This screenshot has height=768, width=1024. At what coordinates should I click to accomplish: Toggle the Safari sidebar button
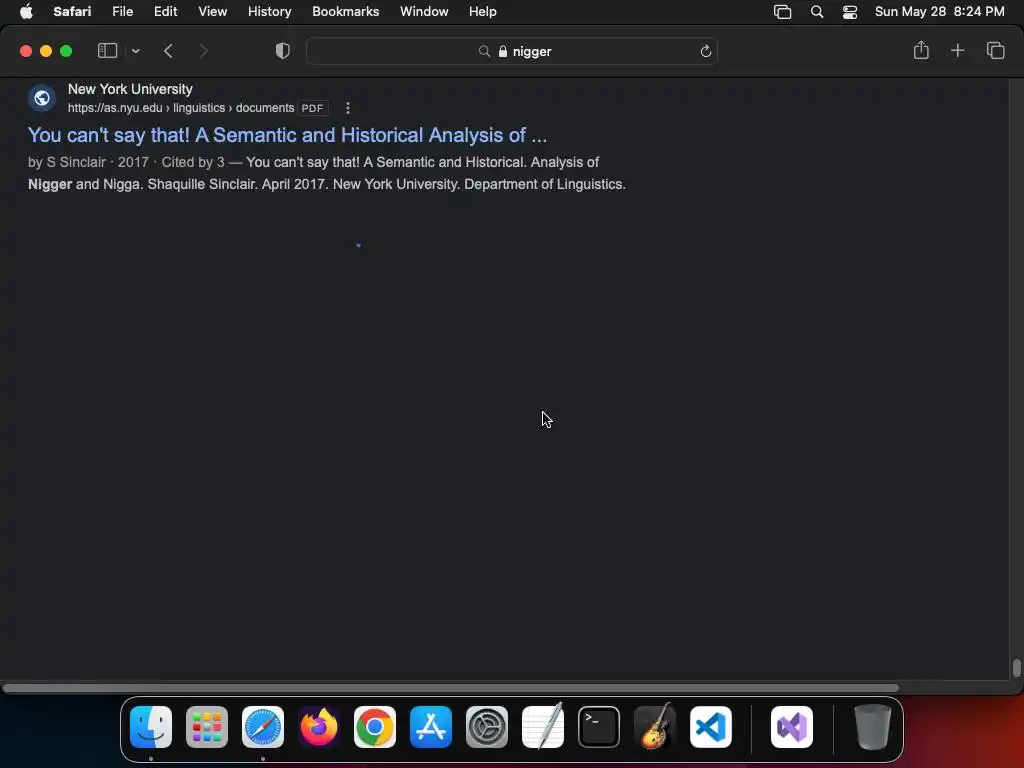pos(107,51)
